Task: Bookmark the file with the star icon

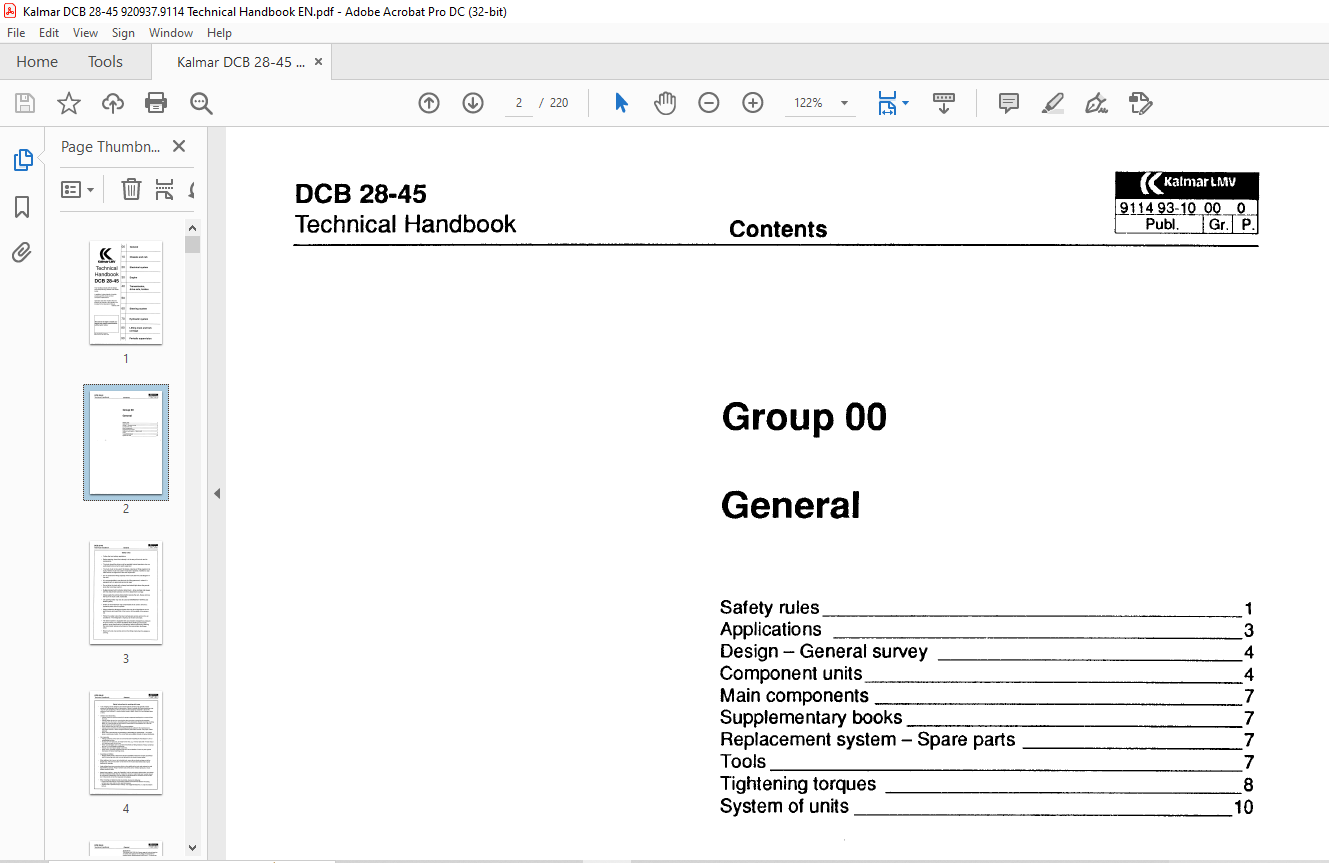Action: point(68,103)
